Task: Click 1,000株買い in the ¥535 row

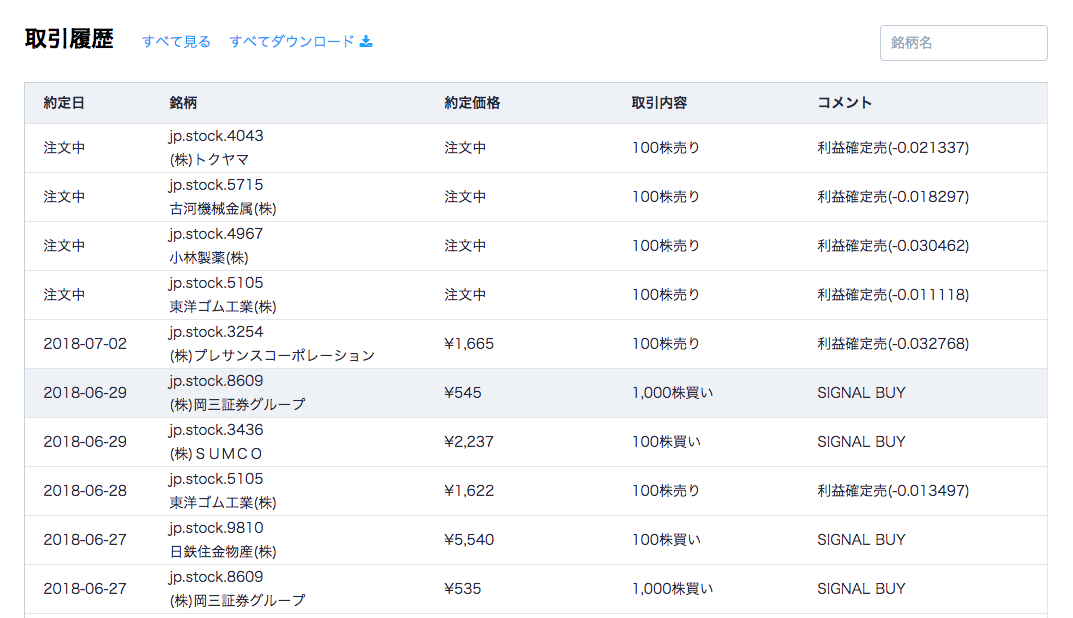Action: 672,589
